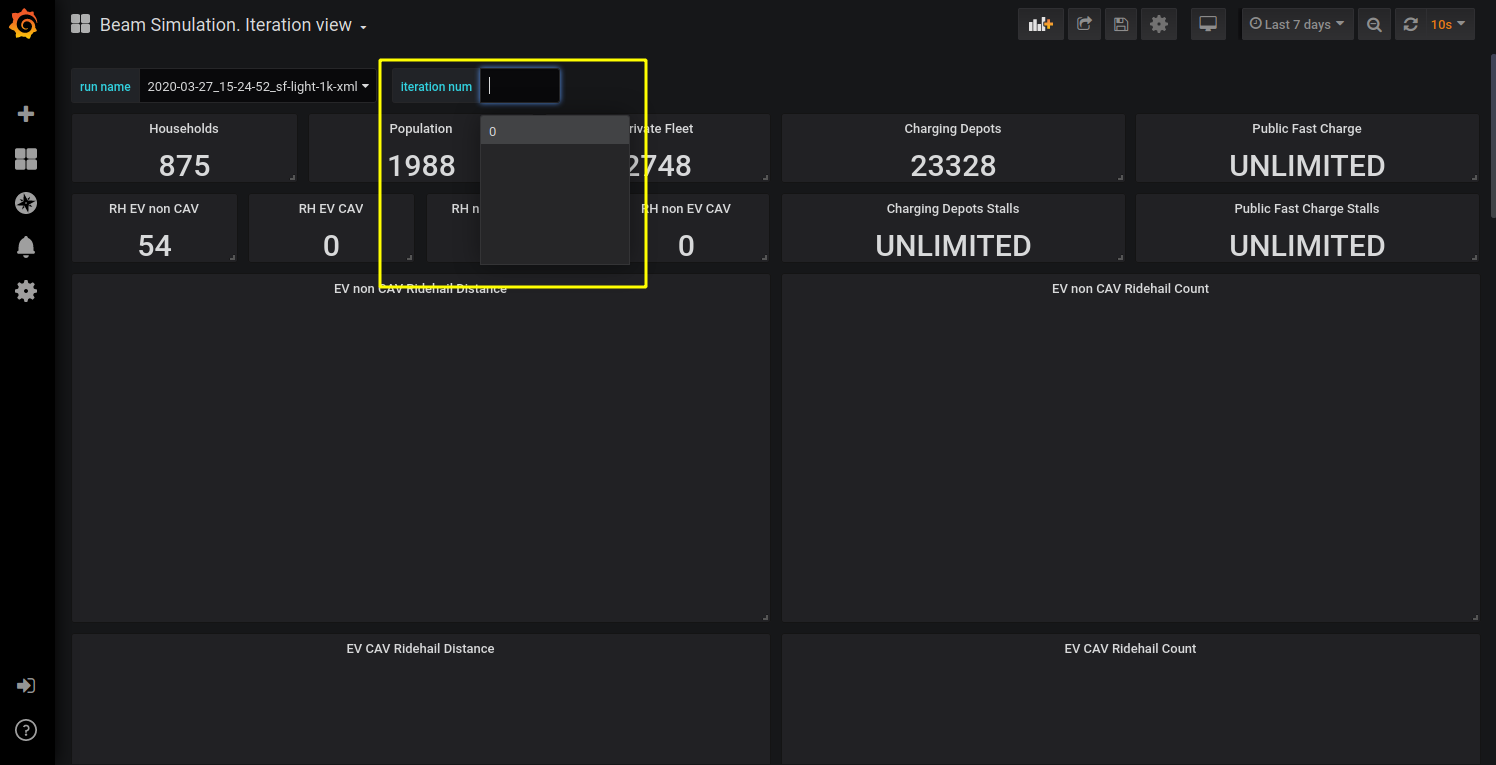Click the Charging Depots panel title
Viewport: 1496px width, 765px height.
click(x=953, y=128)
